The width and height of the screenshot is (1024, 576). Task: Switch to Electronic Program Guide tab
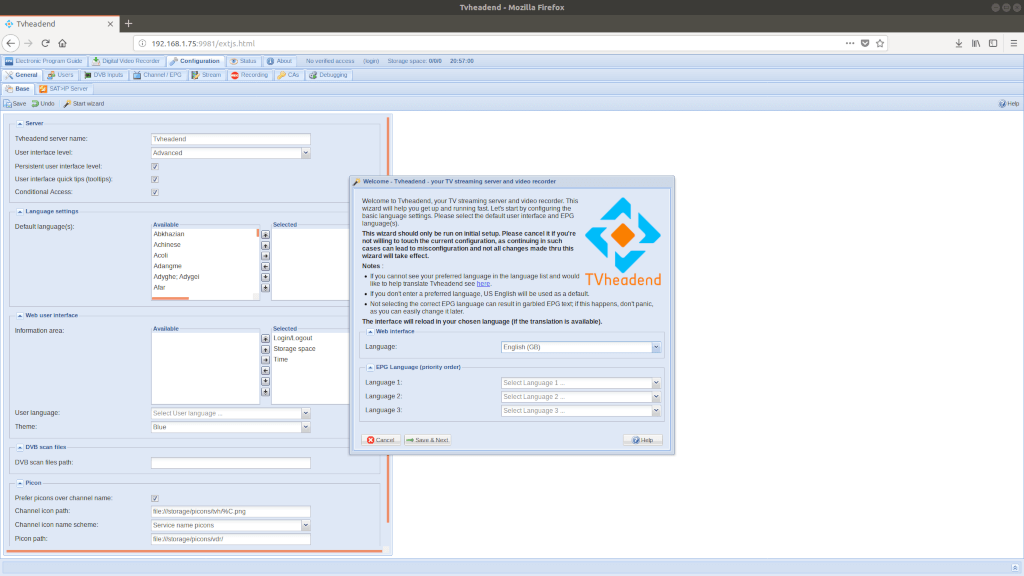[x=43, y=61]
